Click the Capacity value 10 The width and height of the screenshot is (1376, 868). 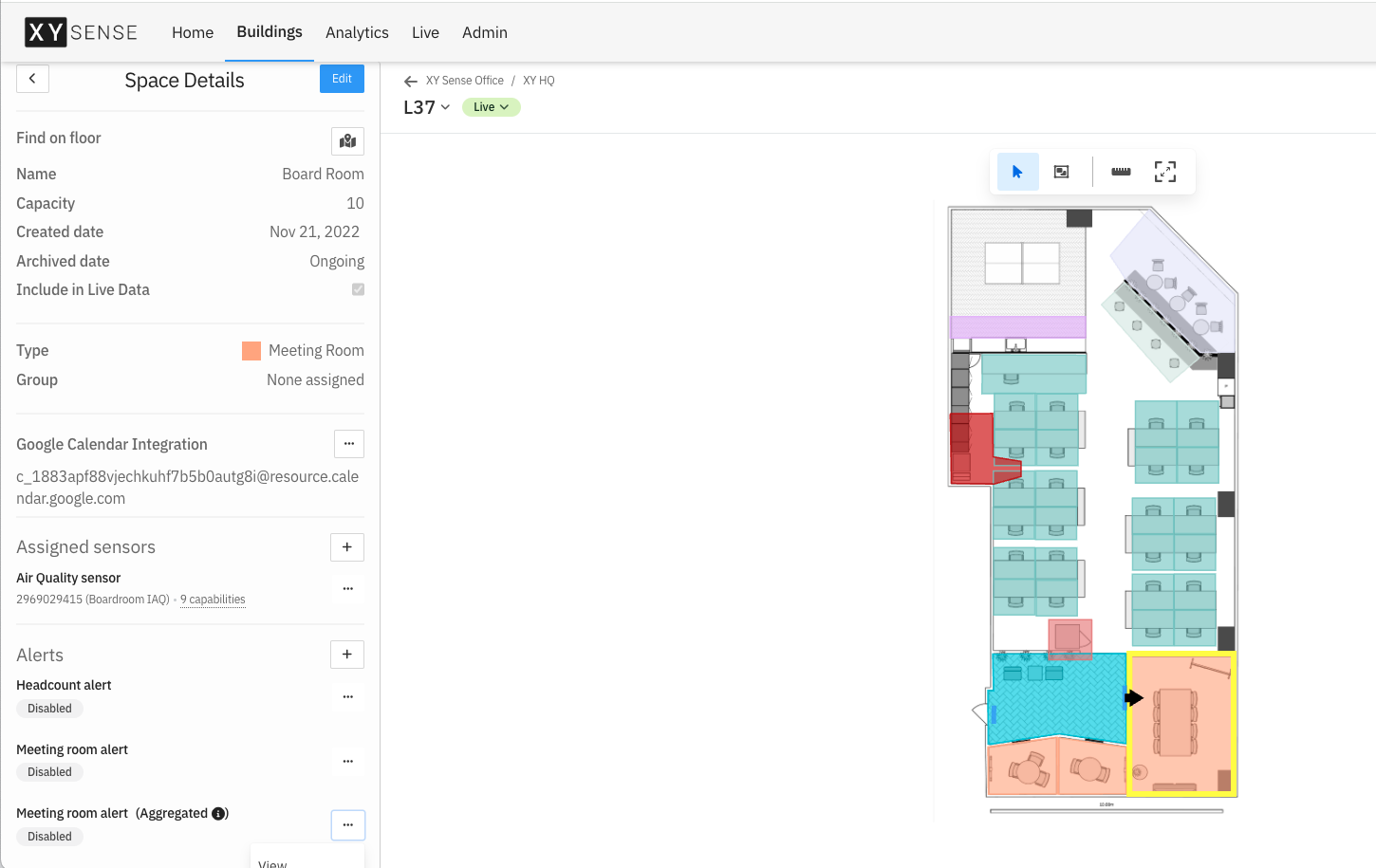click(355, 204)
